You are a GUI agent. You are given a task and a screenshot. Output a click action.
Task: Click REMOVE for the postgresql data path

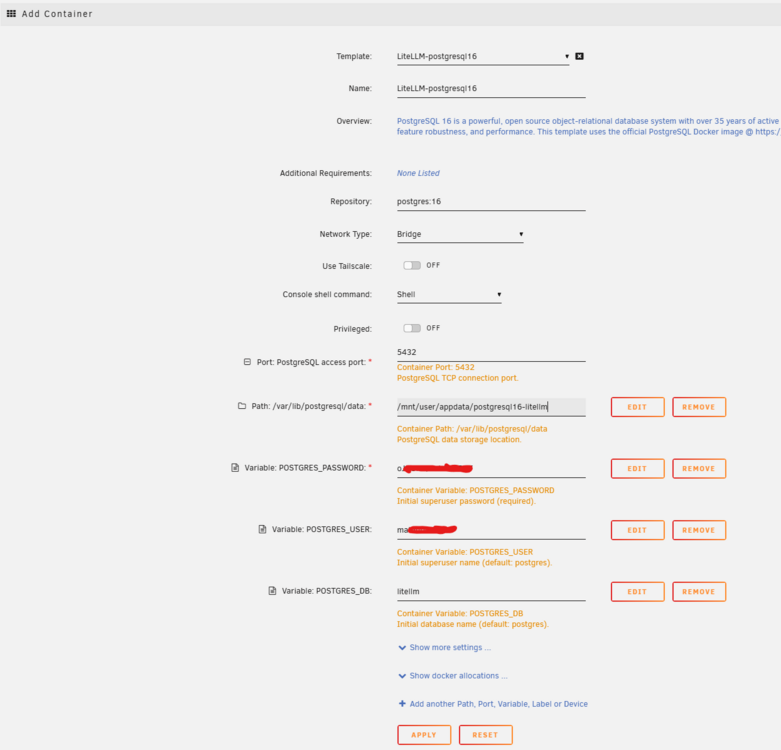point(699,407)
